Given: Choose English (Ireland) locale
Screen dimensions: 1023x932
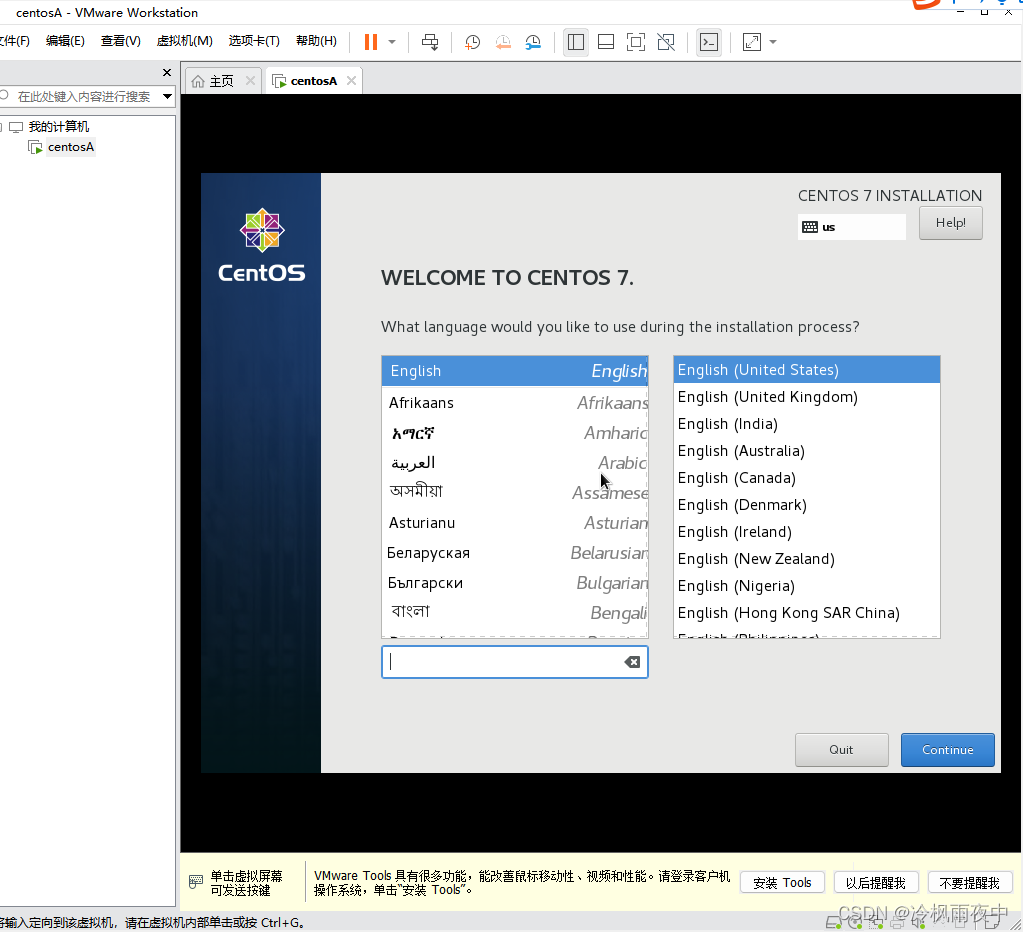Looking at the screenshot, I should (x=806, y=532).
